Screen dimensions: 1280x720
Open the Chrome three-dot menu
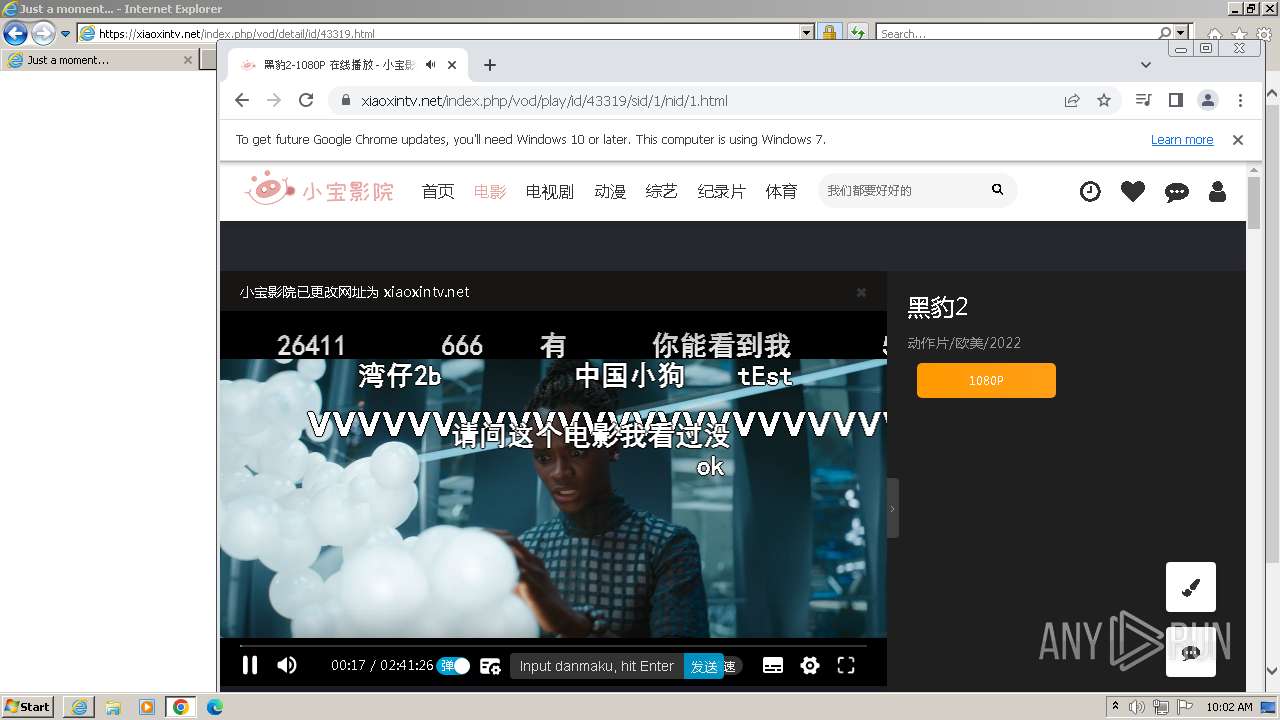[1240, 100]
